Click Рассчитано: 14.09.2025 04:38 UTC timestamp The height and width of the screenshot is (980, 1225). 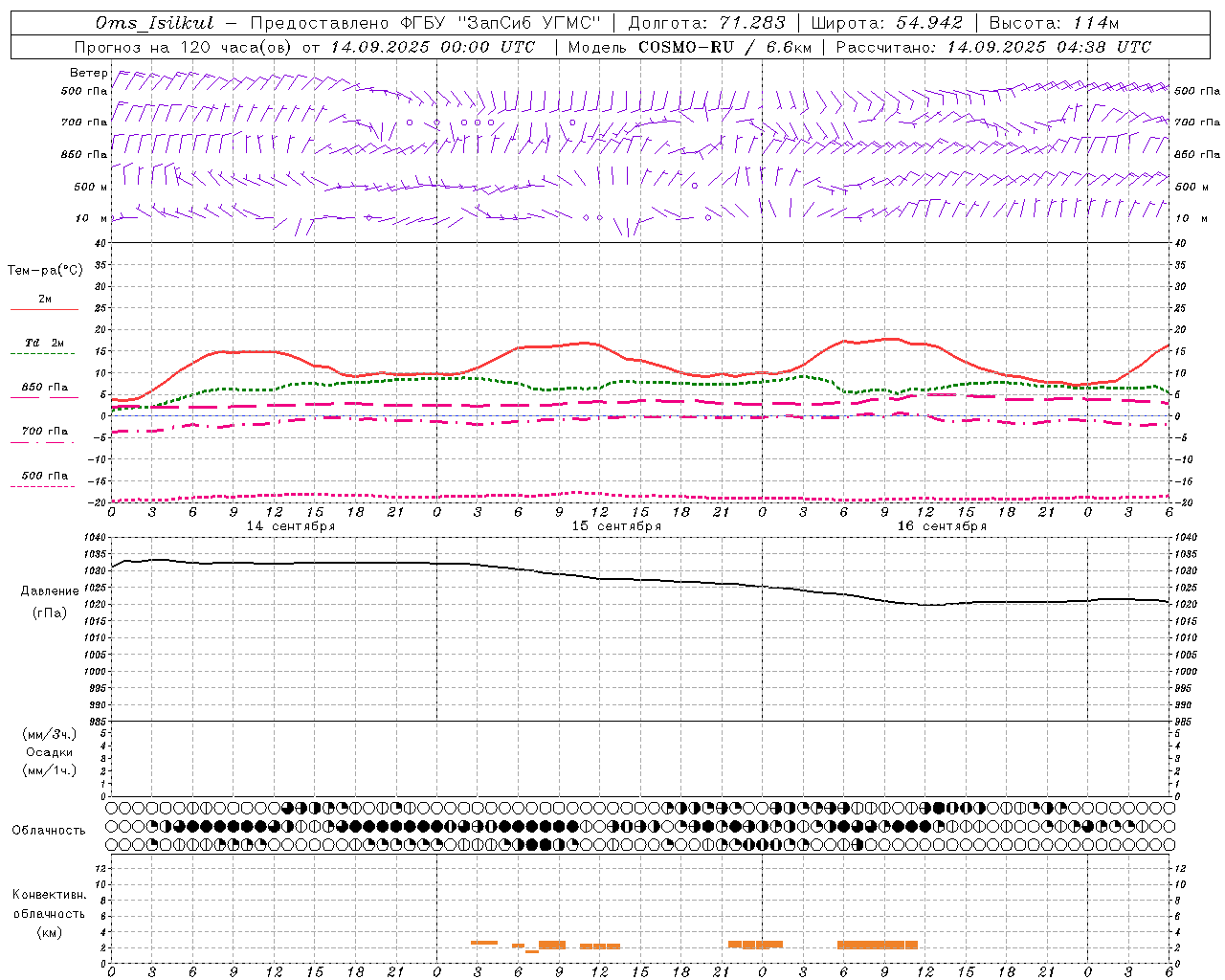coord(993,47)
